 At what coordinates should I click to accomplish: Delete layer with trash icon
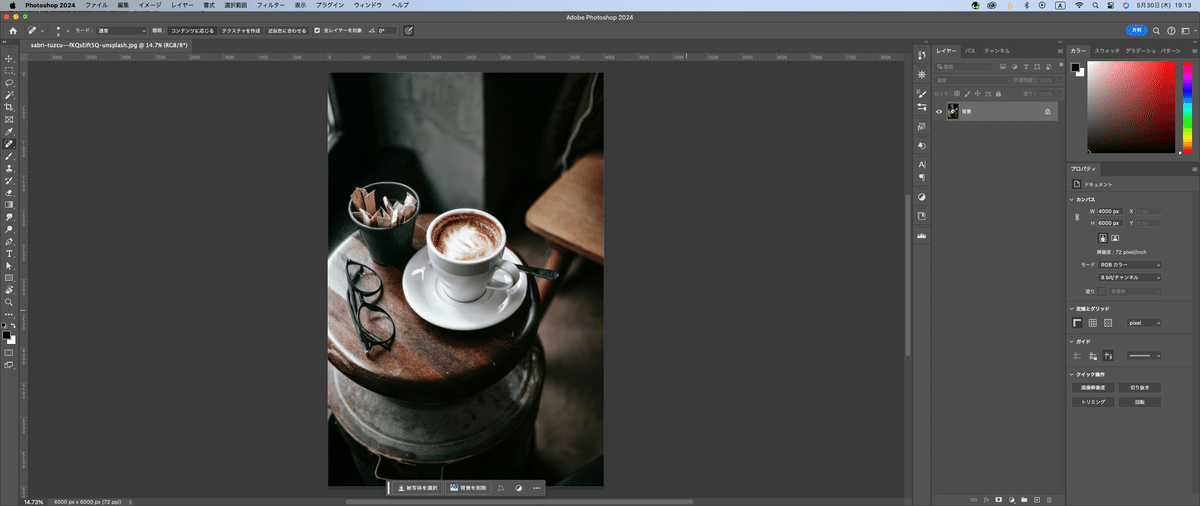point(1050,499)
